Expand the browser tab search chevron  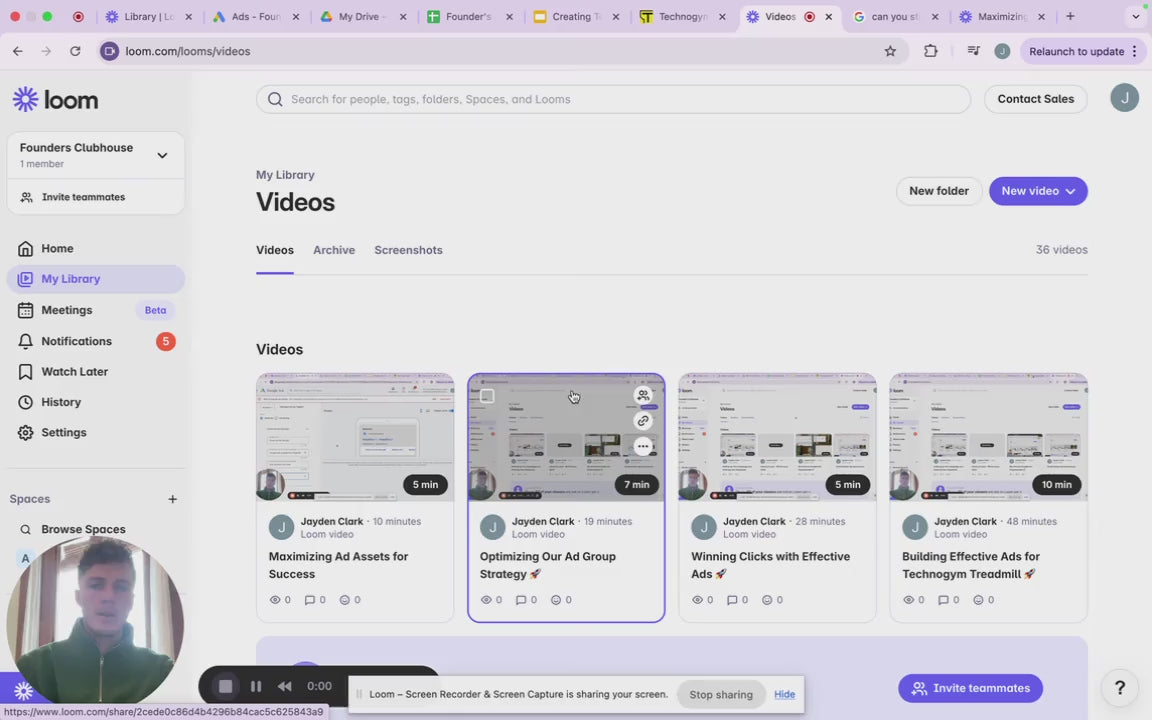pos(1135,17)
